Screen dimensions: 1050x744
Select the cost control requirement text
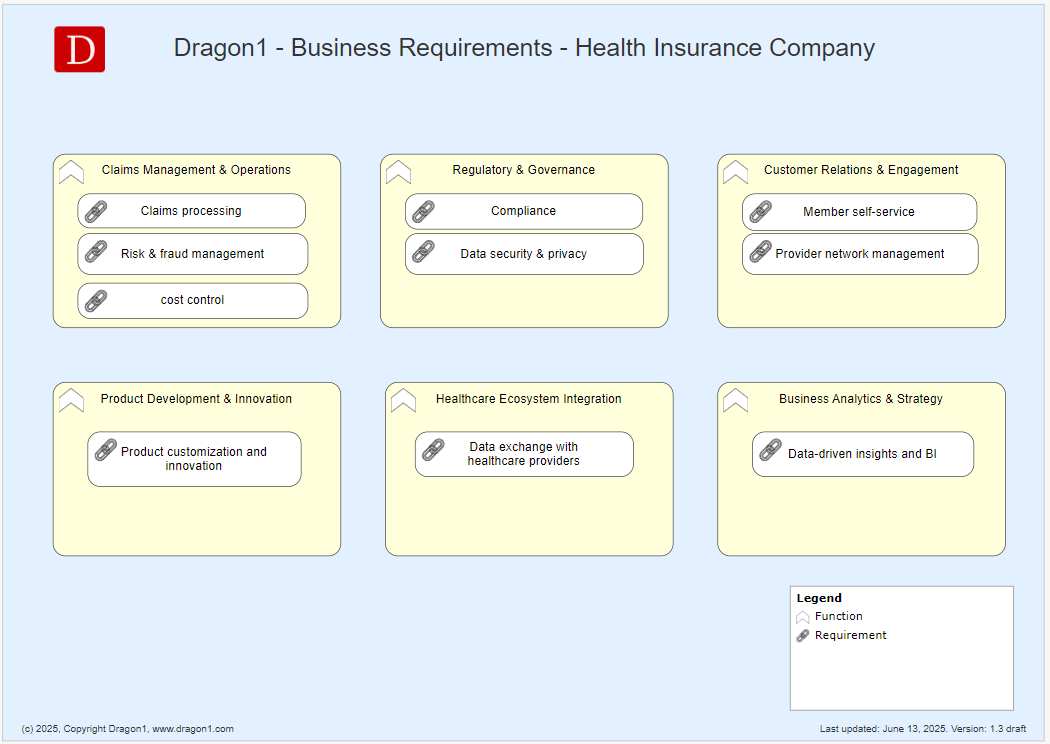(x=192, y=300)
